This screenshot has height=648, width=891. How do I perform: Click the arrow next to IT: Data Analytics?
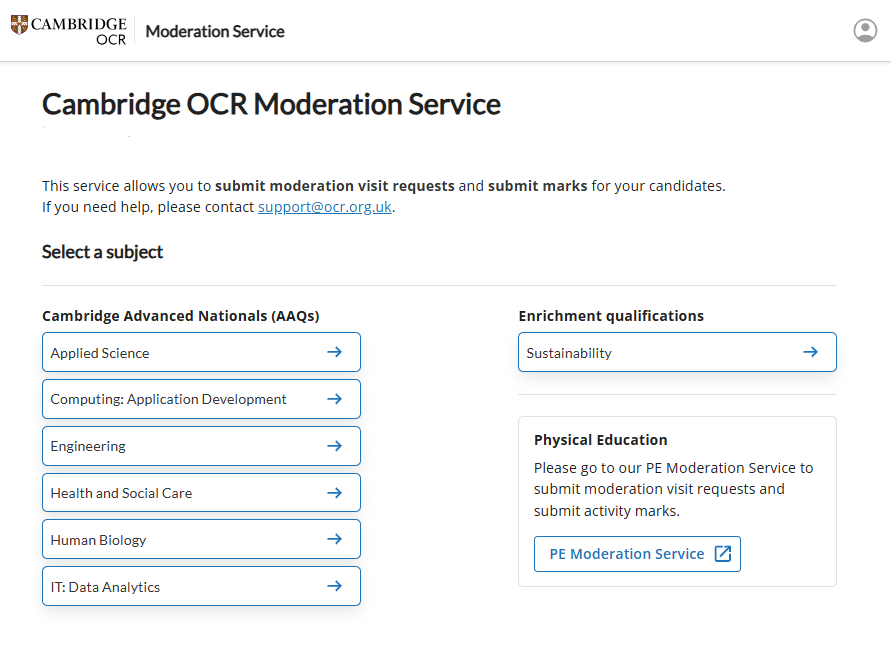pyautogui.click(x=335, y=586)
